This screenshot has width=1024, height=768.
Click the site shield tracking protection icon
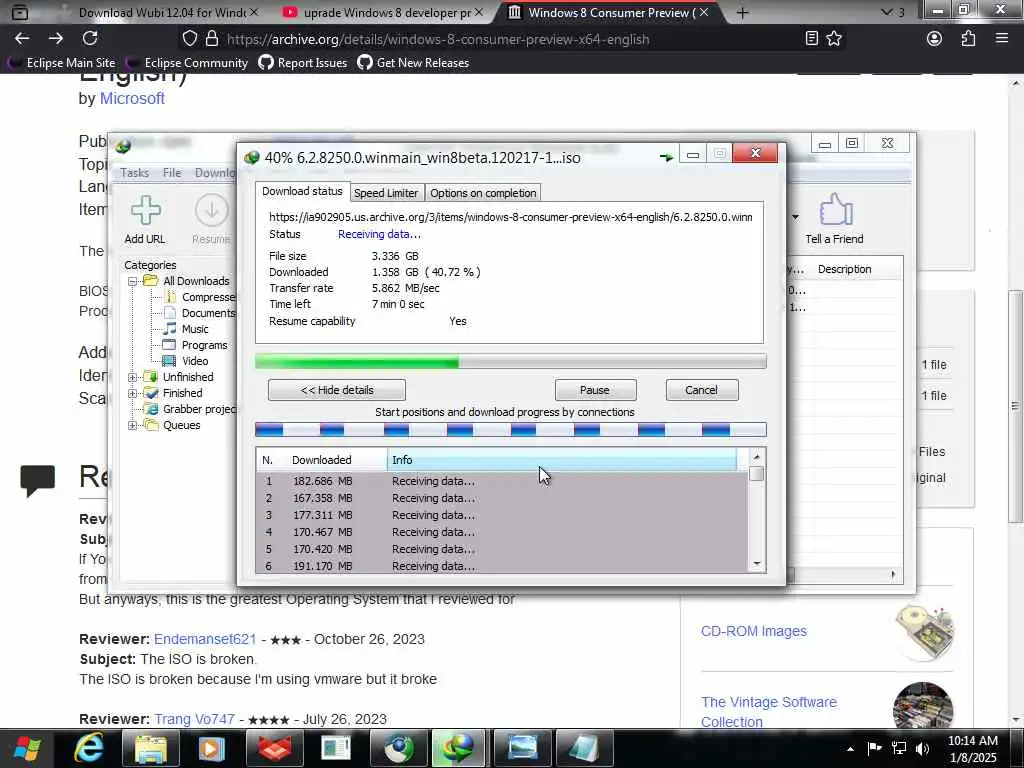click(x=189, y=39)
